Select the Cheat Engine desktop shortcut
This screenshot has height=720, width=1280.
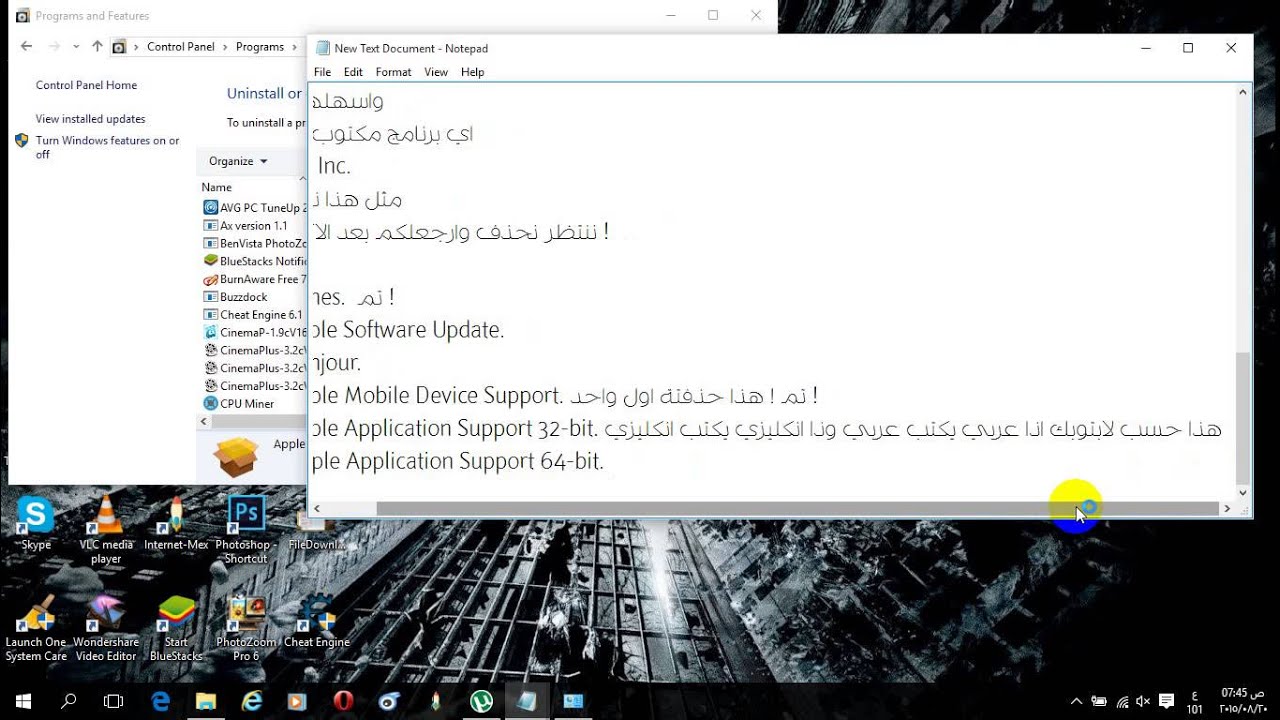(x=317, y=622)
